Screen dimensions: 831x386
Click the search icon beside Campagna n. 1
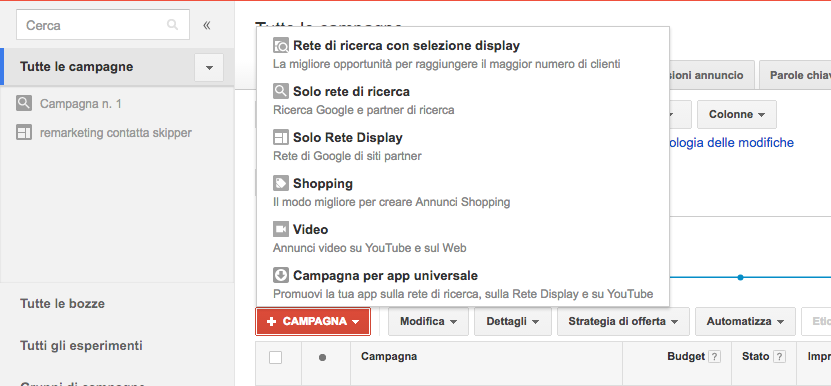24,103
